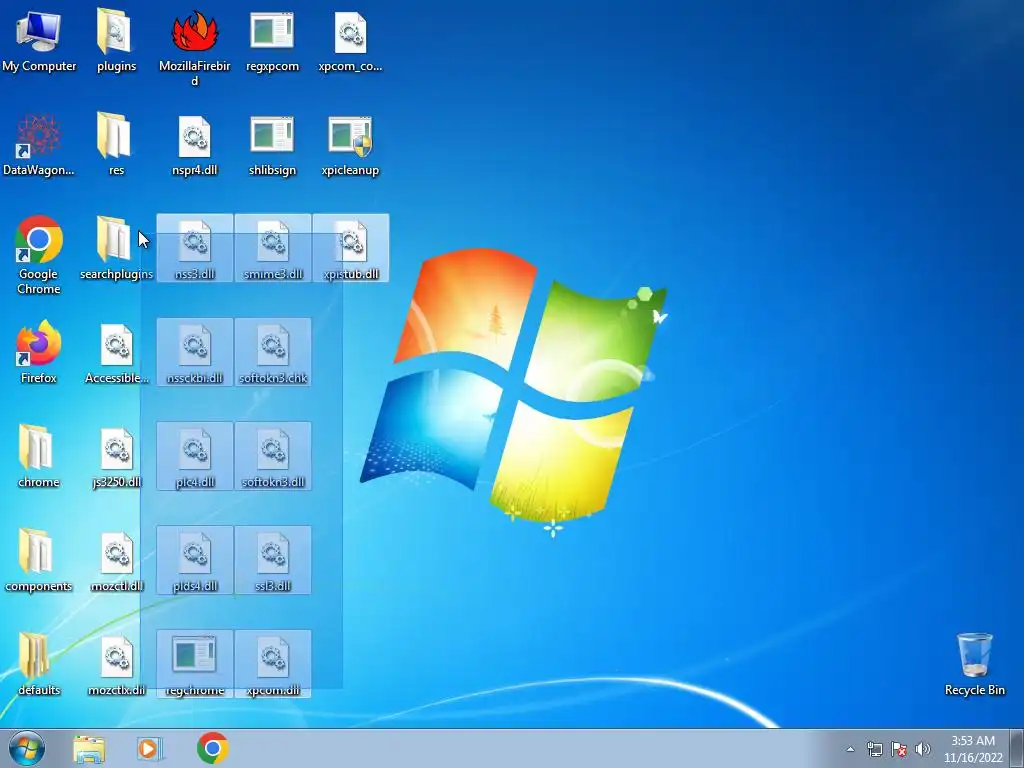This screenshot has width=1024, height=768.
Task: Select the nss3.dll file icon
Action: pos(195,248)
